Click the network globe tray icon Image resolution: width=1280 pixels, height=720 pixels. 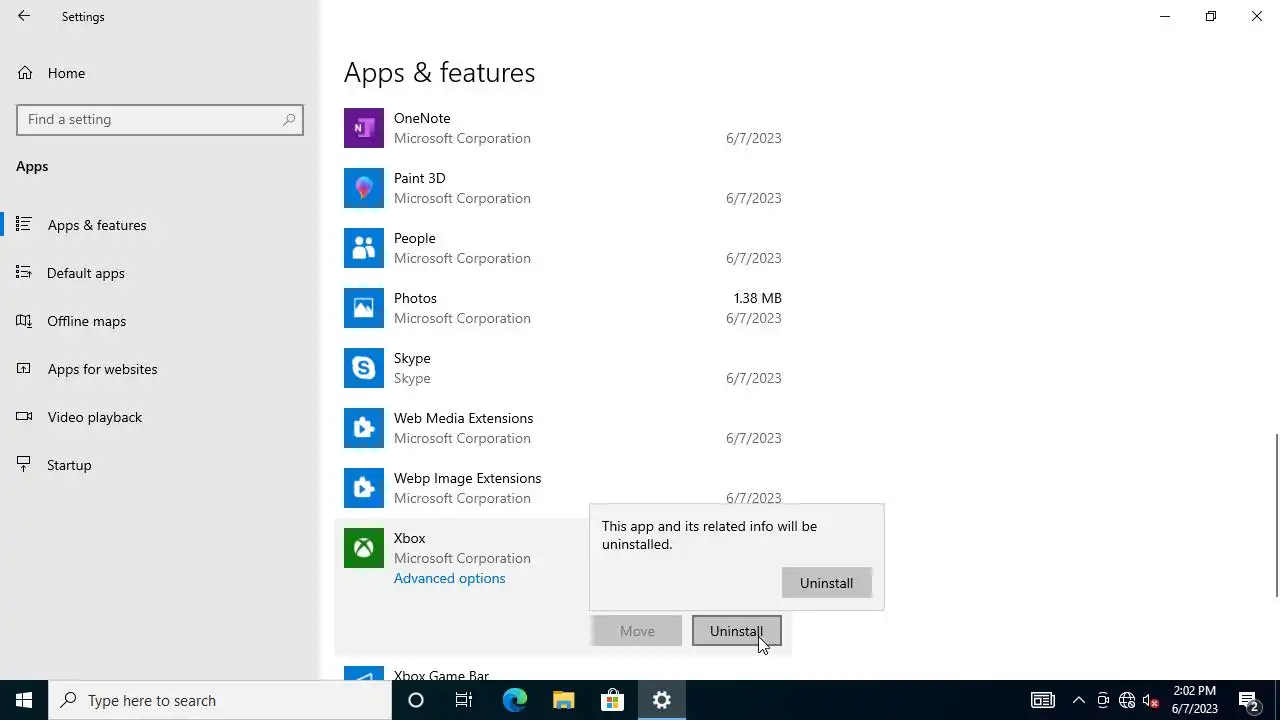pyautogui.click(x=1127, y=700)
